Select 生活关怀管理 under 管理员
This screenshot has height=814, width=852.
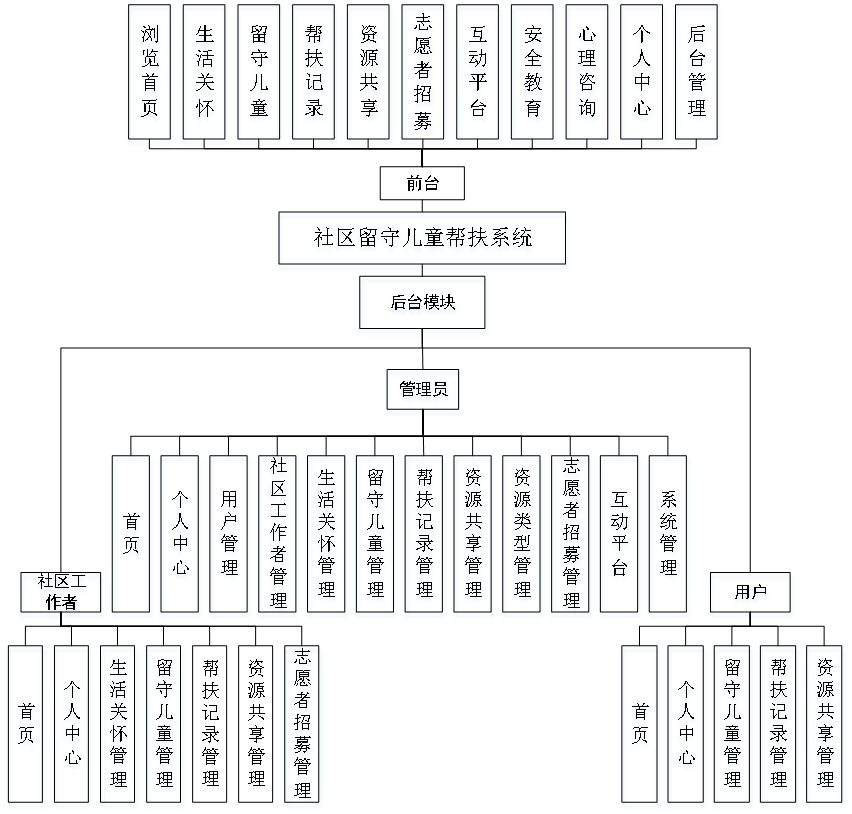tap(326, 534)
